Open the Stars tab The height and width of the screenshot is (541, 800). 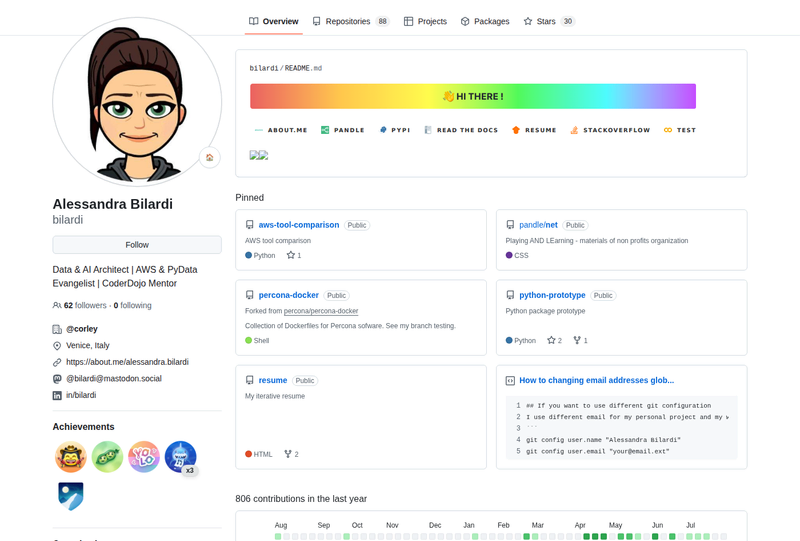[x=549, y=21]
